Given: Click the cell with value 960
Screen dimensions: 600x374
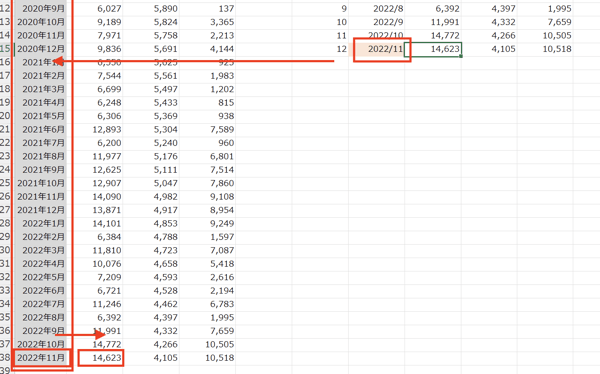Looking at the screenshot, I should [x=207, y=142].
